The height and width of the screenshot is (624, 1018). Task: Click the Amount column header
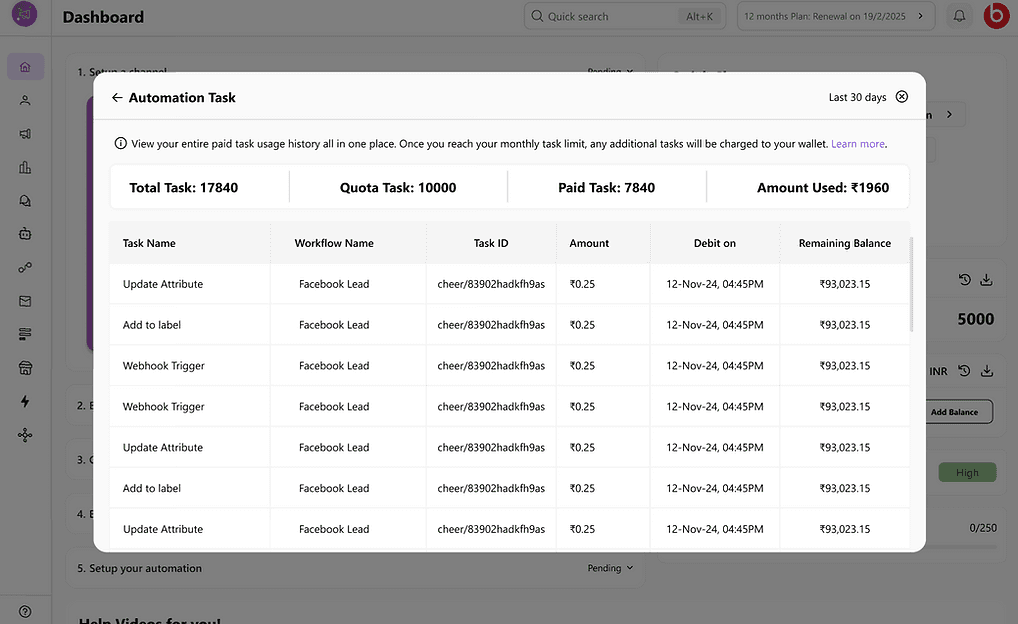point(590,243)
